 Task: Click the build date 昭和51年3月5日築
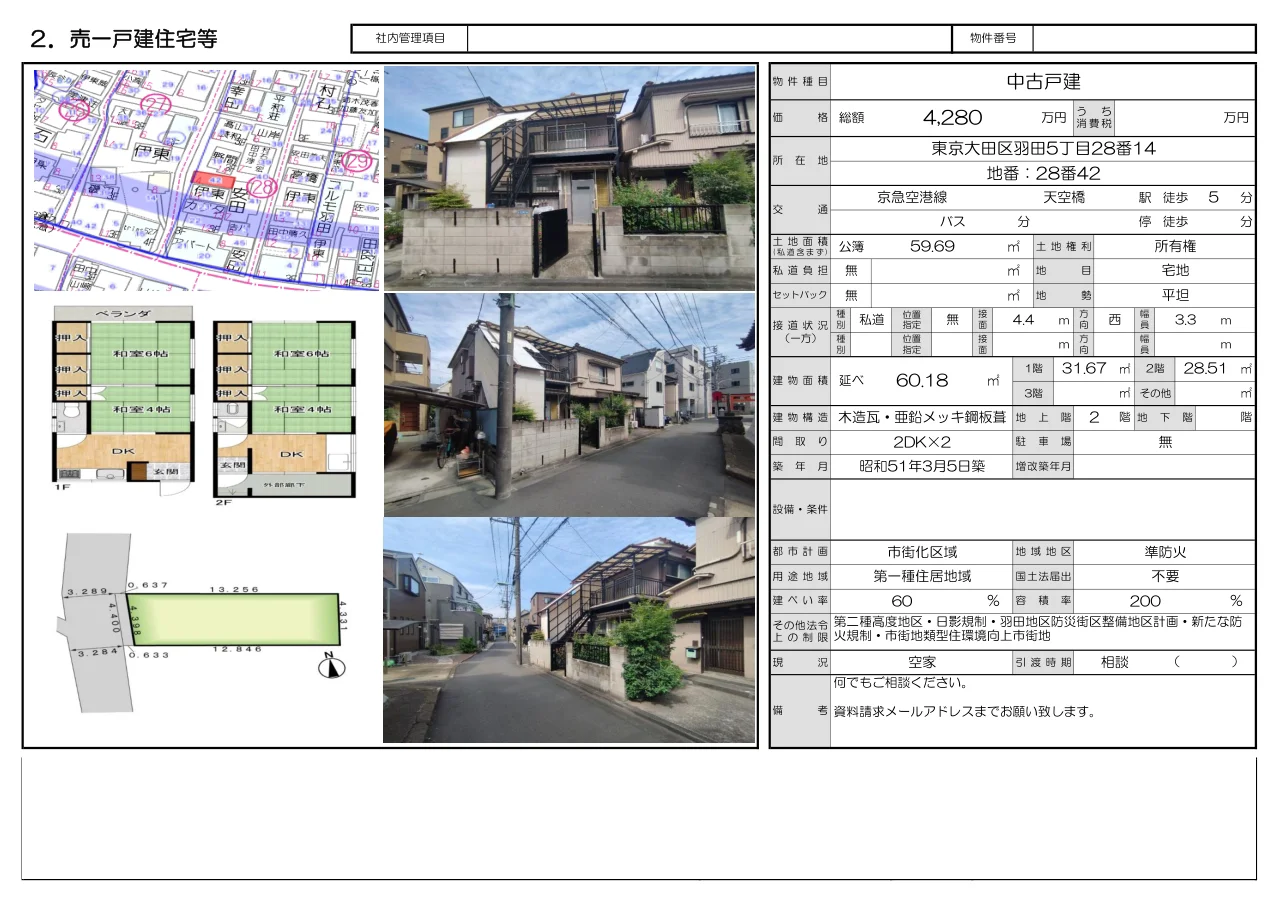point(921,466)
